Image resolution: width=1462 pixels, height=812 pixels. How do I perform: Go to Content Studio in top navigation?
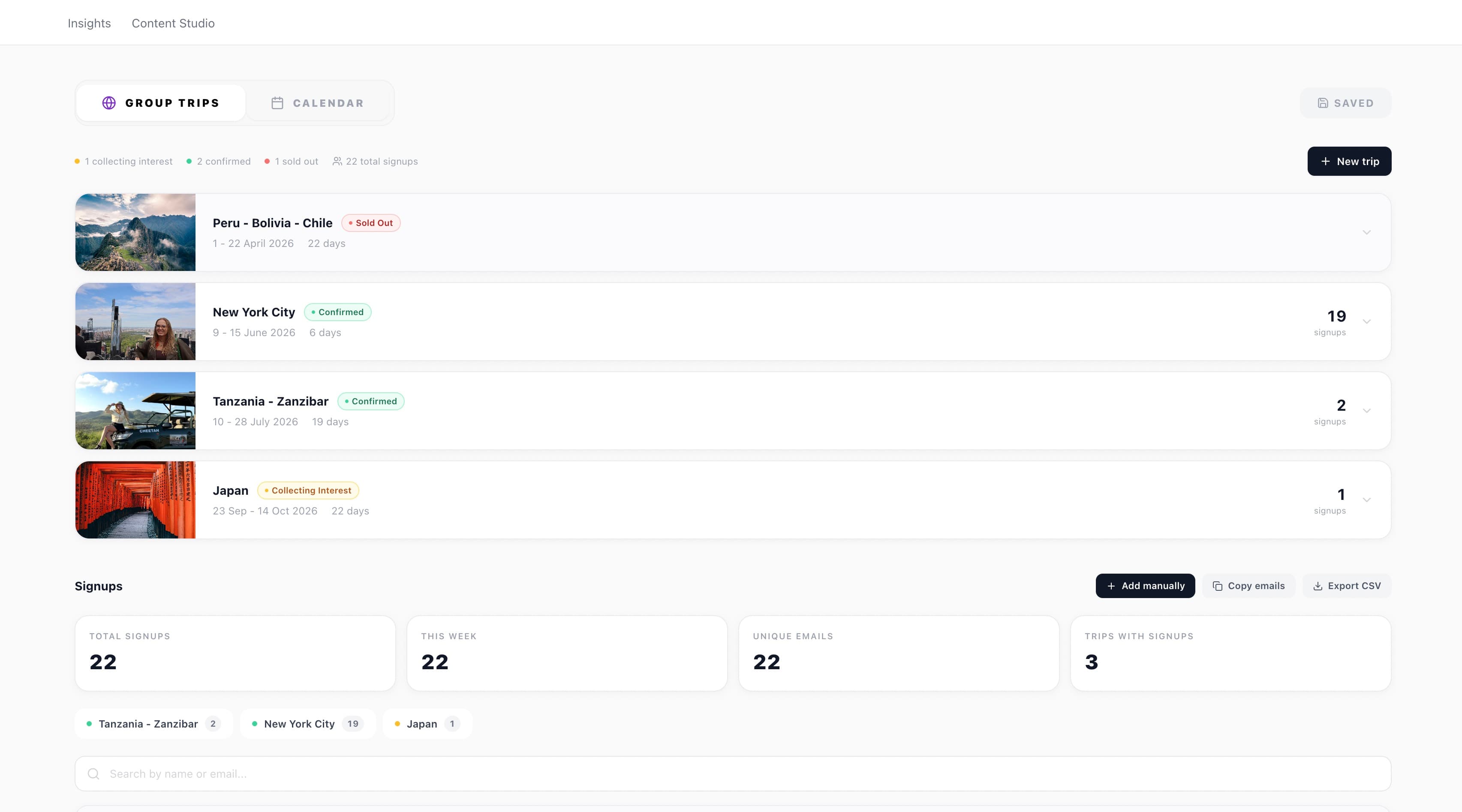coord(173,23)
